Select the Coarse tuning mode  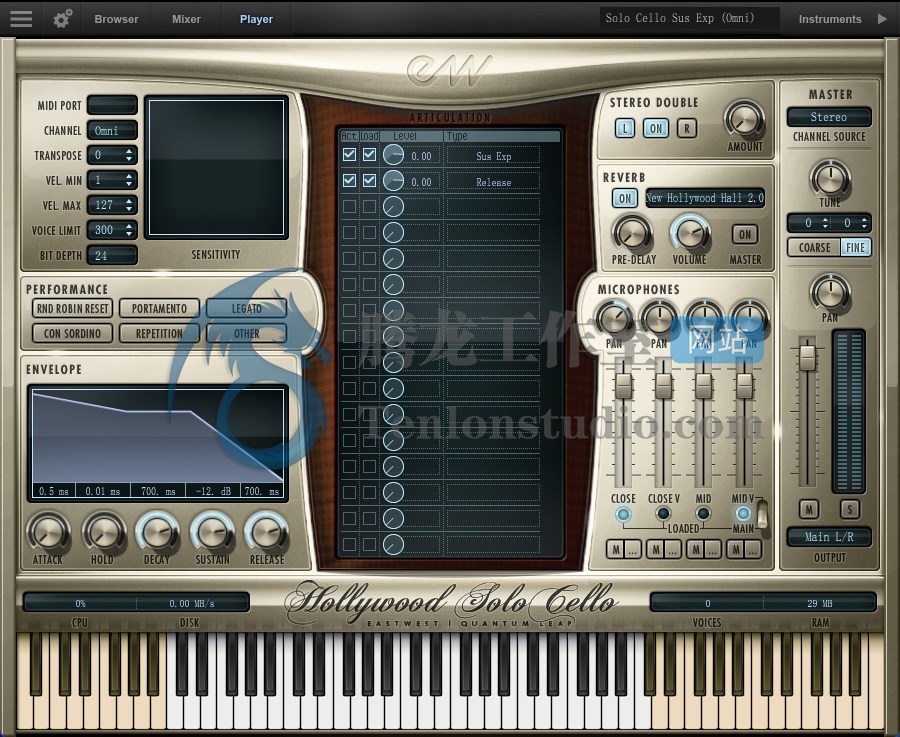pos(814,247)
